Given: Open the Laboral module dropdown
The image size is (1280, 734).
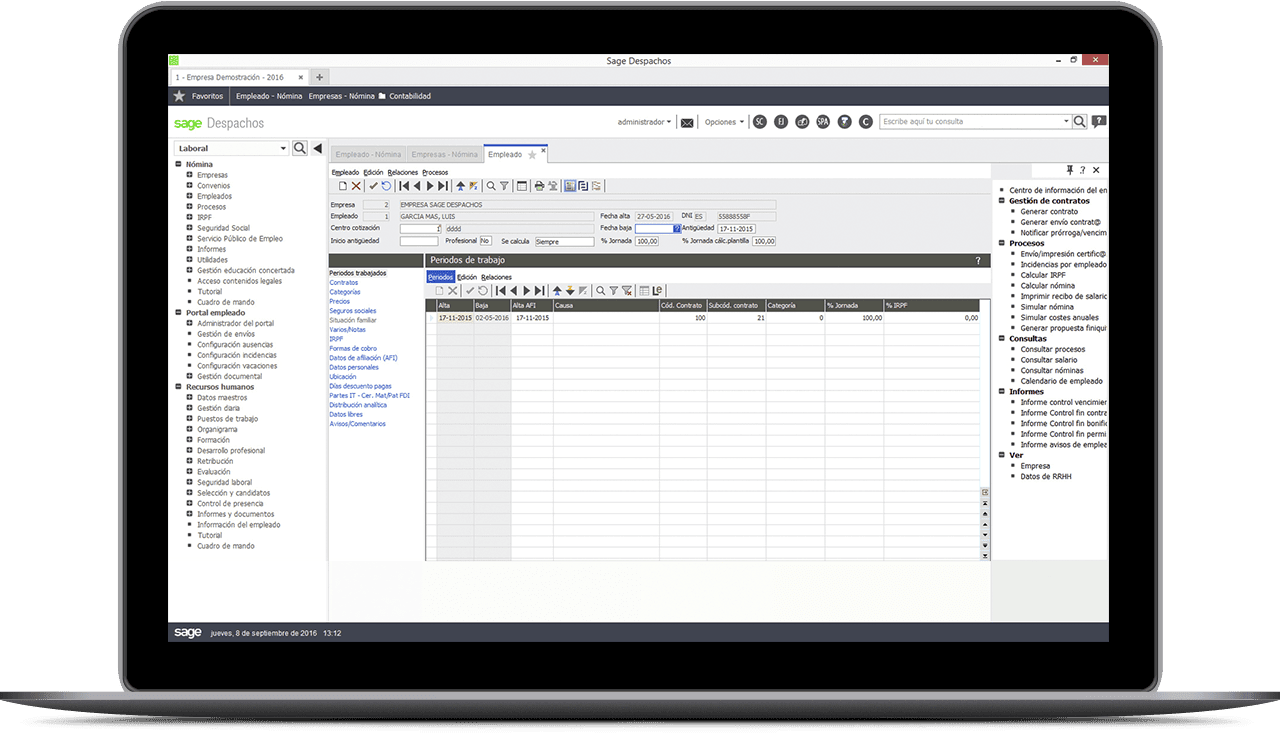Looking at the screenshot, I should pyautogui.click(x=283, y=148).
